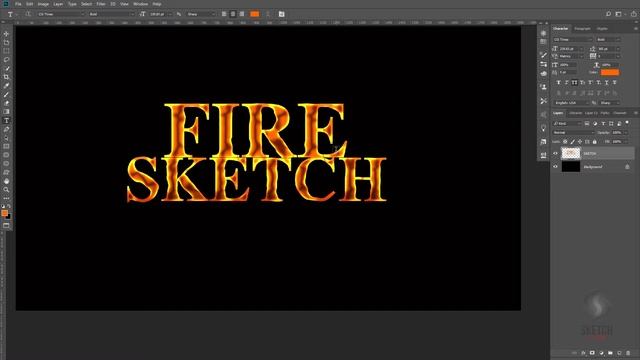The height and width of the screenshot is (360, 640).
Task: Select the Brush tool
Action: pyautogui.click(x=6, y=94)
